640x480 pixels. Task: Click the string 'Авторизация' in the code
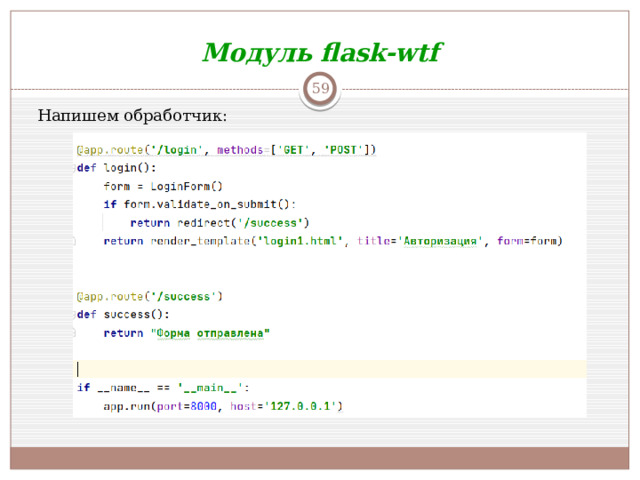[440, 241]
